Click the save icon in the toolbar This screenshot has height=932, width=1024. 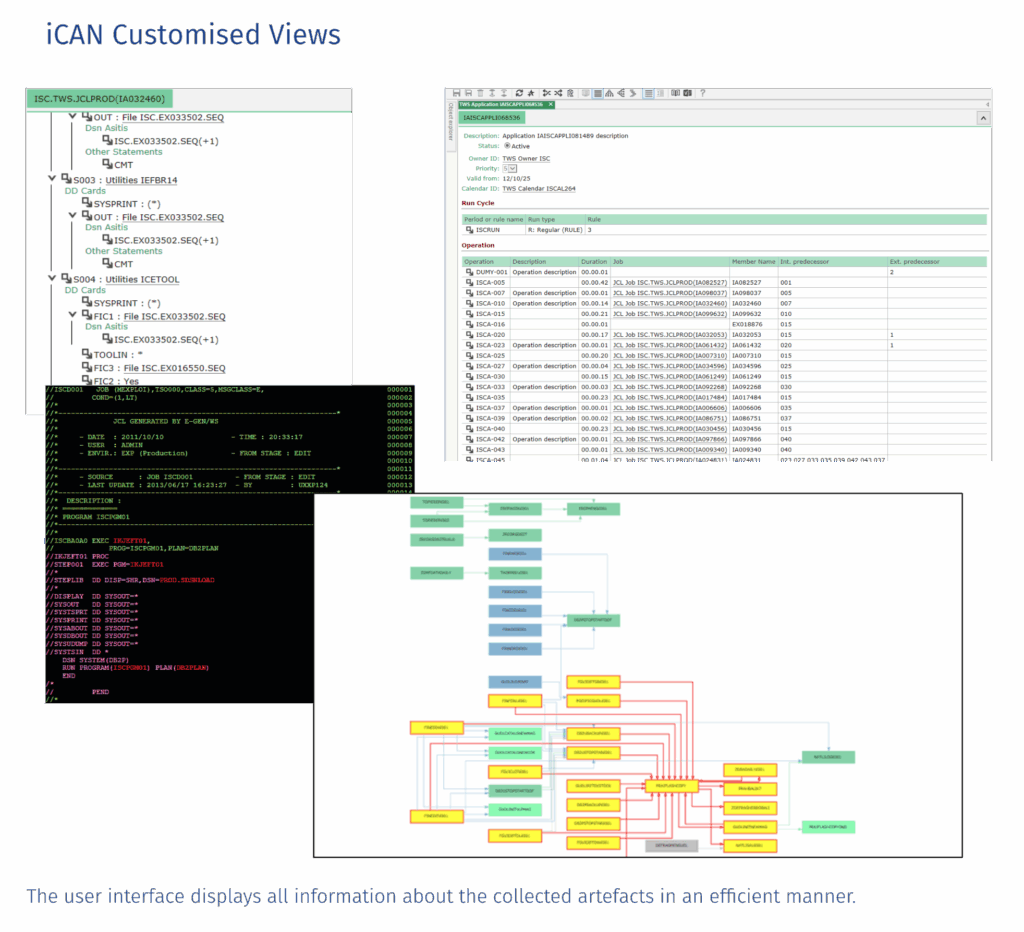point(456,93)
